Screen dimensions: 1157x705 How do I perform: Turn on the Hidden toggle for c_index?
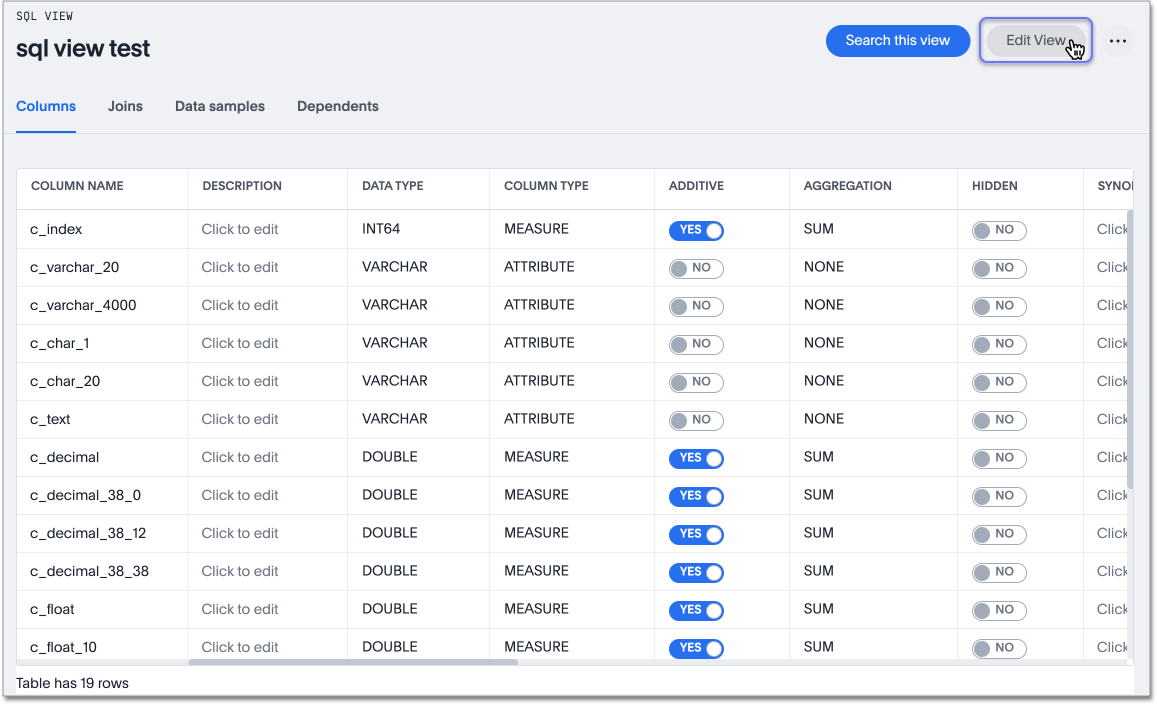[998, 230]
